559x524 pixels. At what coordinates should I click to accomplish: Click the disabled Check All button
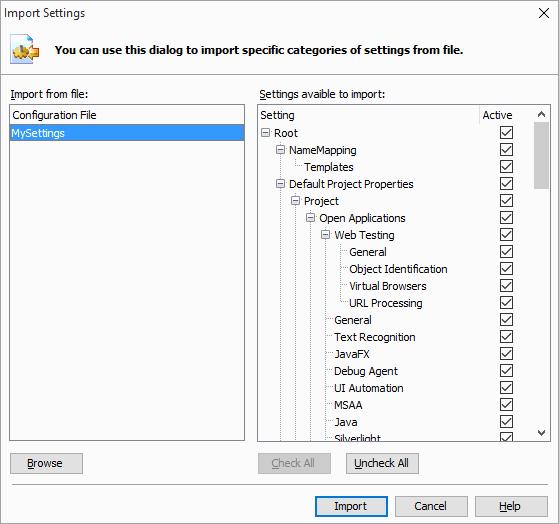coord(294,463)
